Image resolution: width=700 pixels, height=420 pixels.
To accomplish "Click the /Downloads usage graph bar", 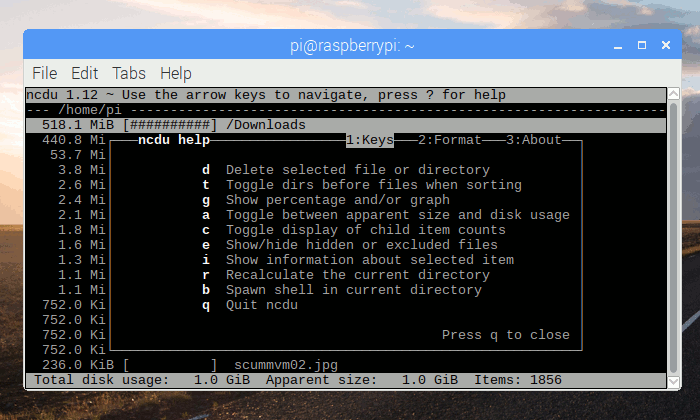I will pyautogui.click(x=170, y=125).
